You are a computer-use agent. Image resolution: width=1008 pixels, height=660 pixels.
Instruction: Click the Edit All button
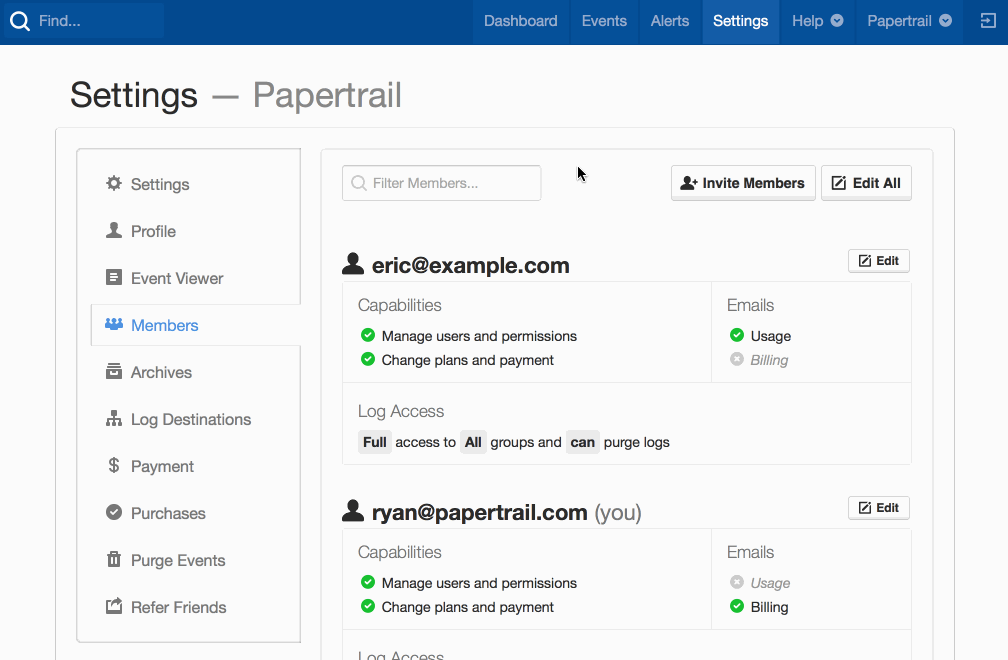(866, 183)
